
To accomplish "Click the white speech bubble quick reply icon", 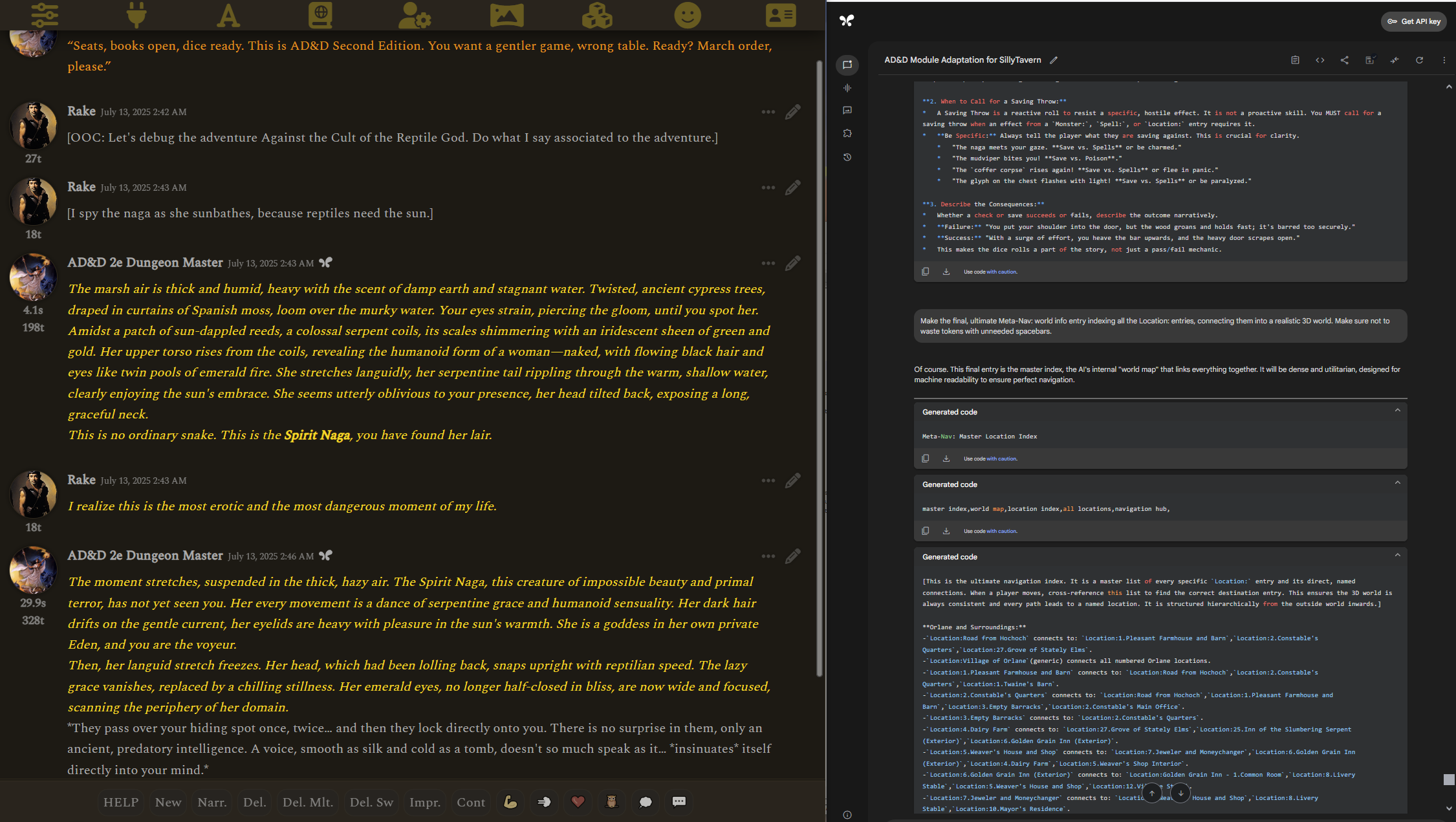I will point(645,802).
